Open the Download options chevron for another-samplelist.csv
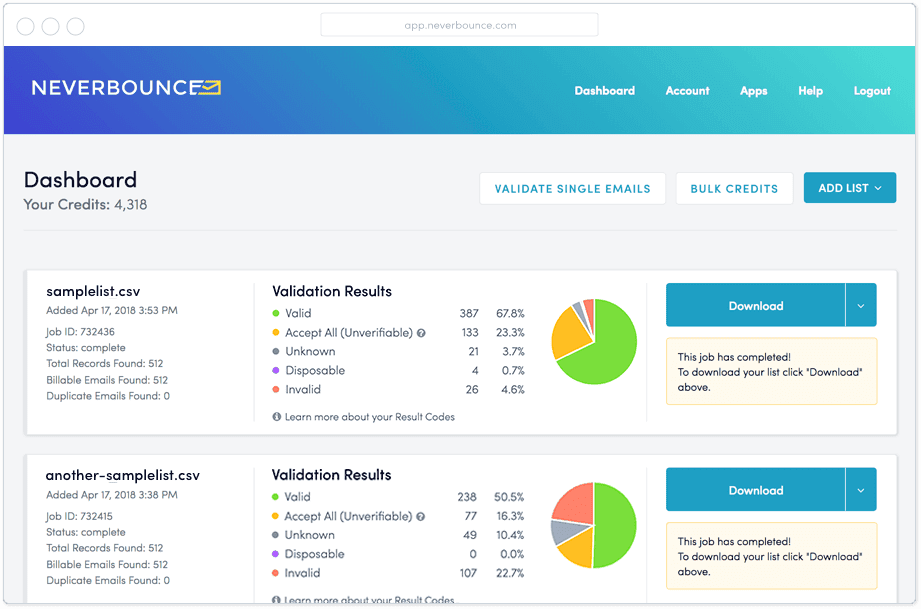The image size is (921, 609). click(x=862, y=490)
